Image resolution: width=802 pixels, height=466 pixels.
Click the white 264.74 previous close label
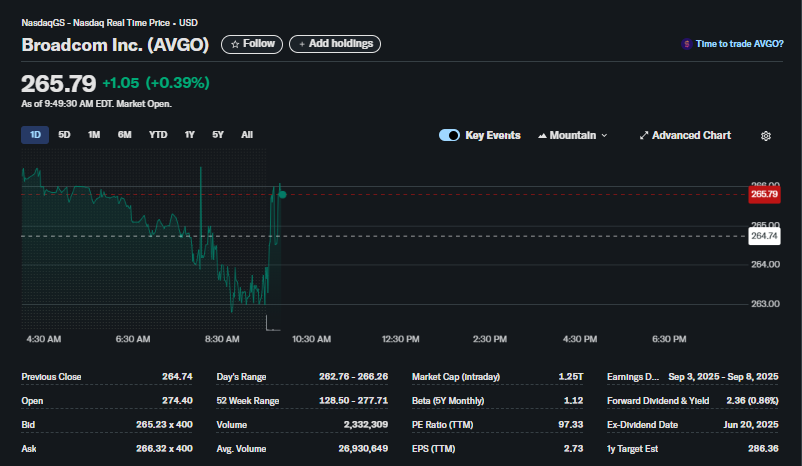[x=764, y=236]
